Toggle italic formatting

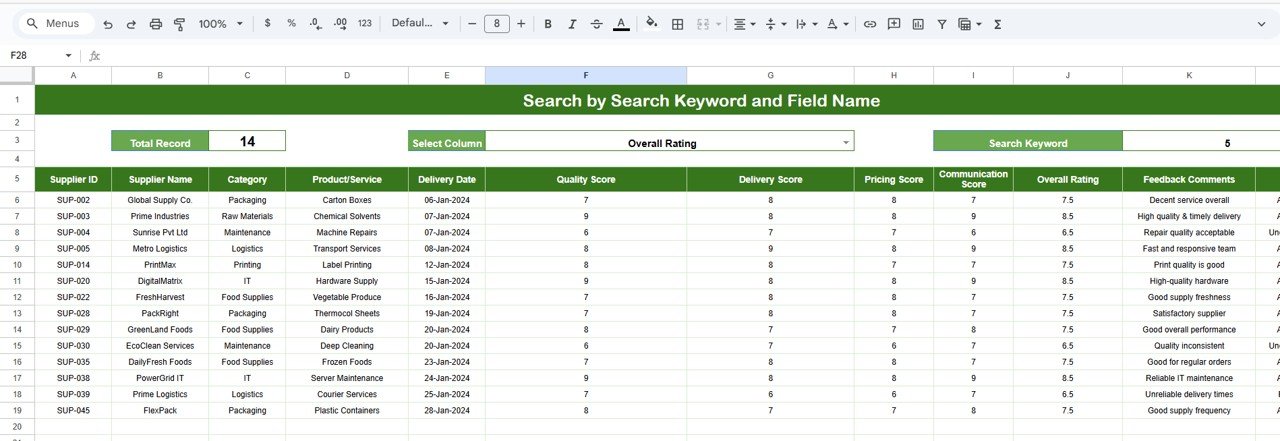572,24
